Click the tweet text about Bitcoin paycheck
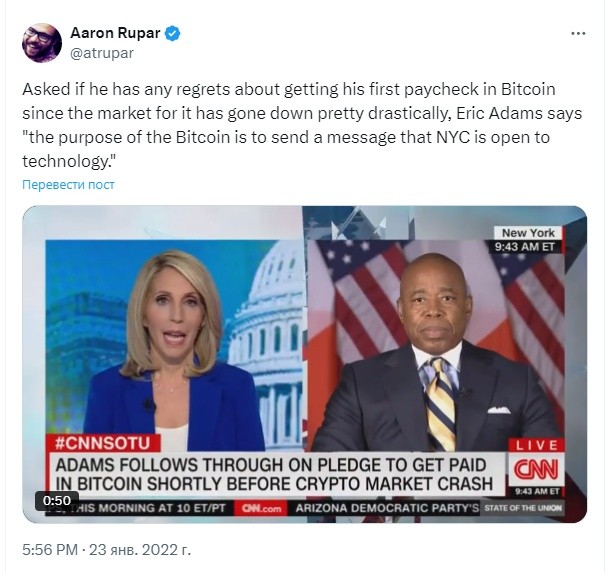607x573 pixels. point(302,125)
